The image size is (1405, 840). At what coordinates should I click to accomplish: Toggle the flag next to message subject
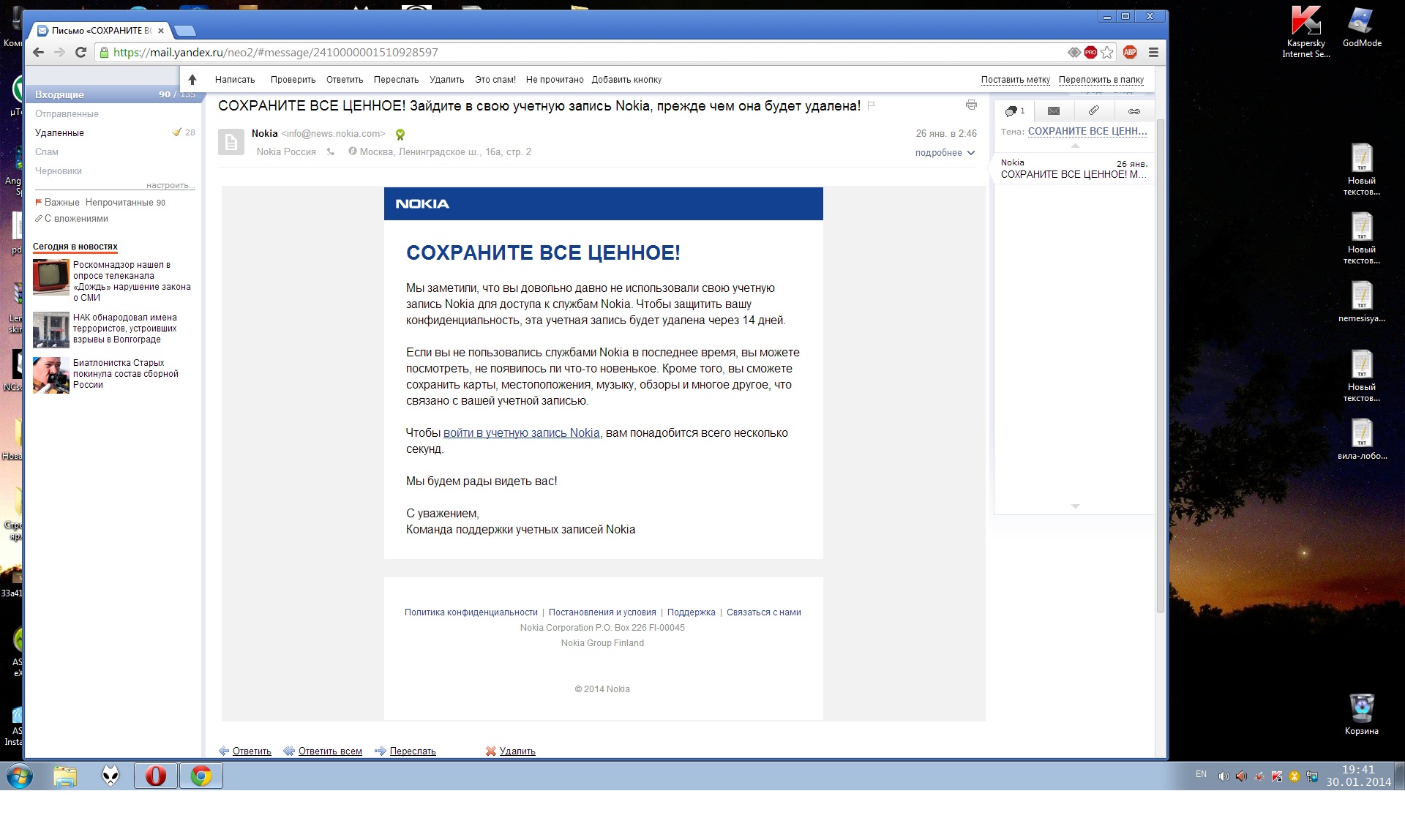tap(872, 106)
